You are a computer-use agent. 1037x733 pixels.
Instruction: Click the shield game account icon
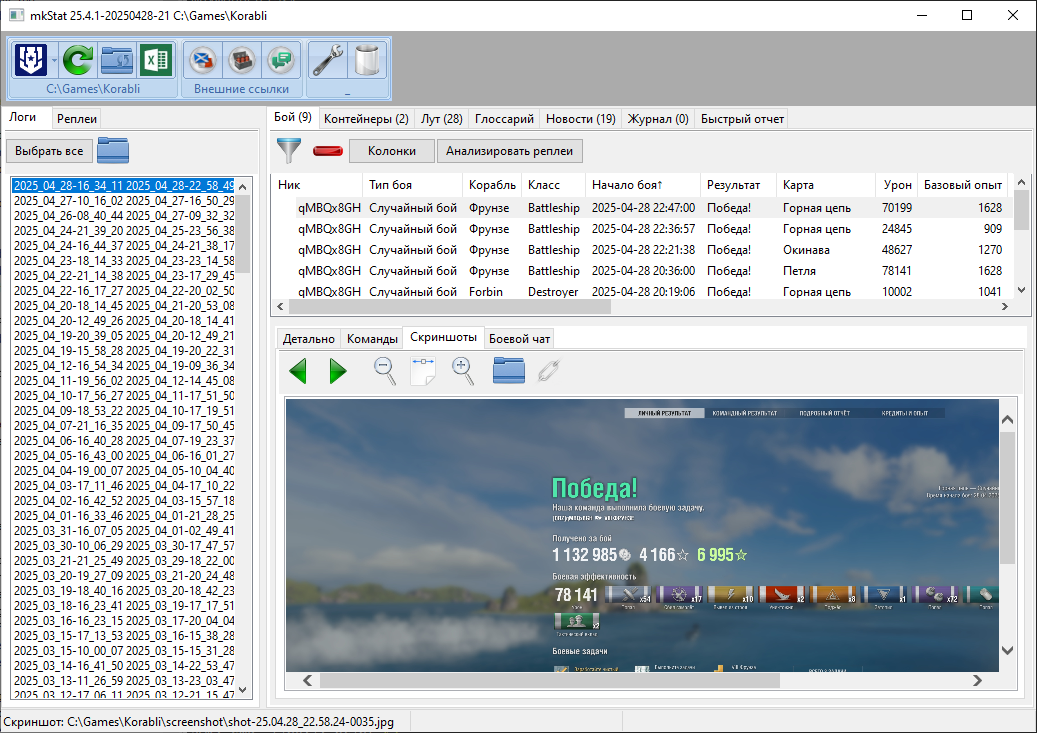[x=30, y=60]
